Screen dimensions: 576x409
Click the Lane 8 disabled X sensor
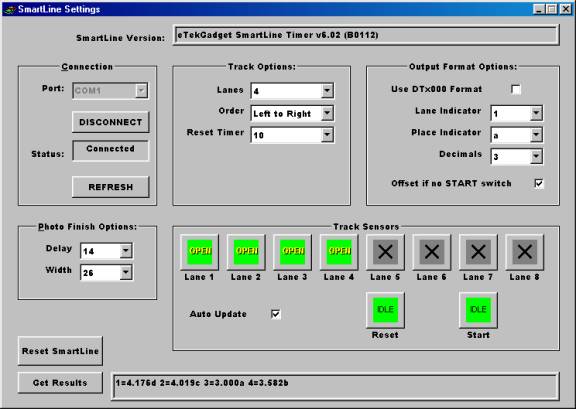point(525,252)
